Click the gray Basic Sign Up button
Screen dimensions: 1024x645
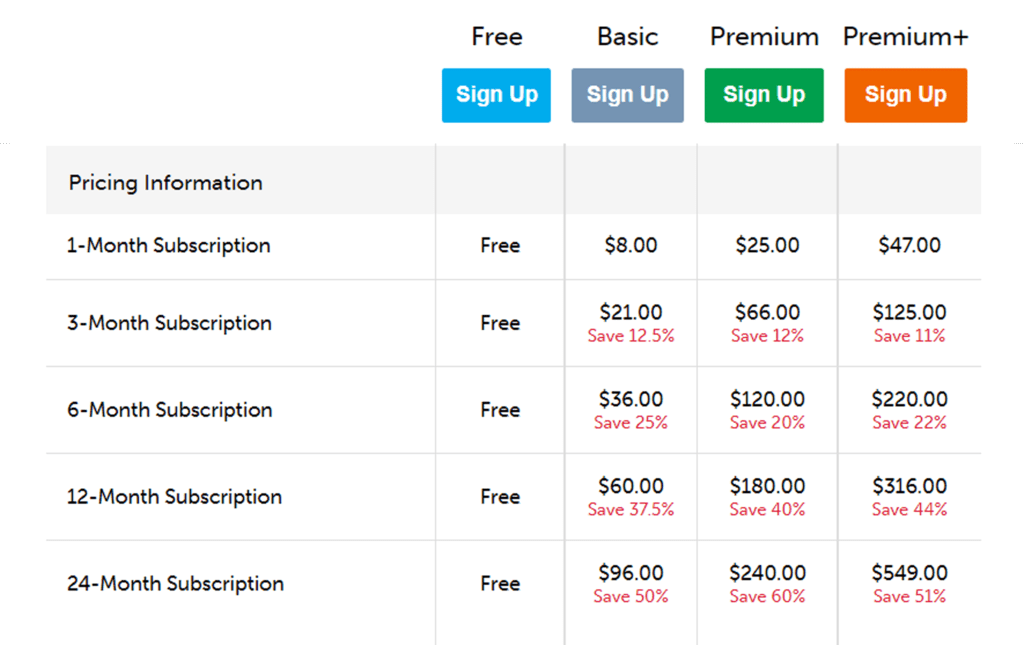(x=627, y=94)
